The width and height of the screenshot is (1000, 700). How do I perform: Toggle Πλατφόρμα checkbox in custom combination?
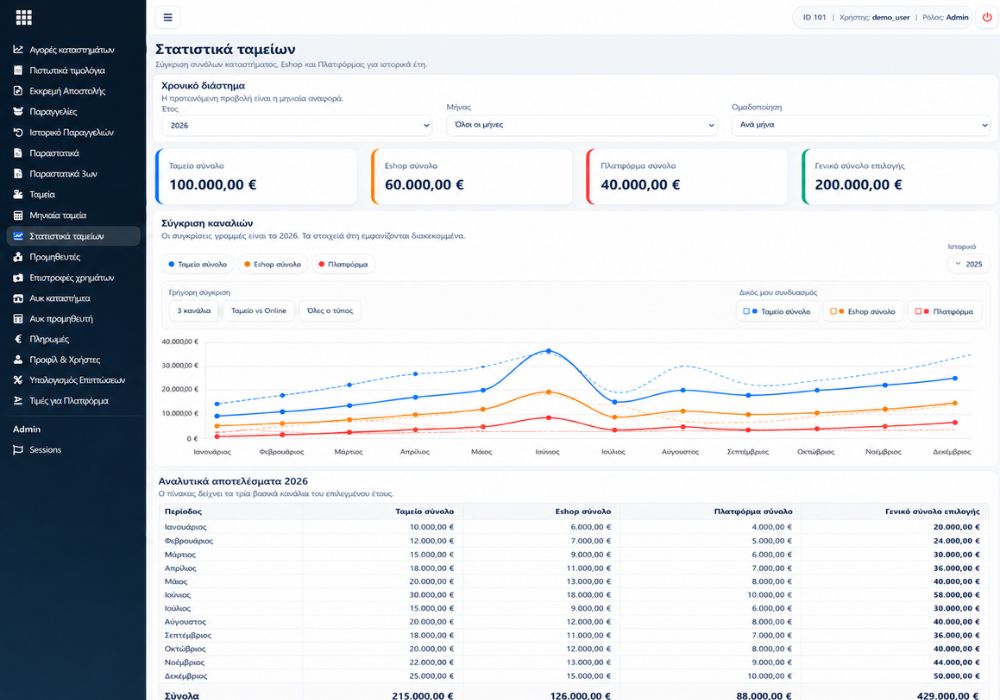tap(918, 311)
